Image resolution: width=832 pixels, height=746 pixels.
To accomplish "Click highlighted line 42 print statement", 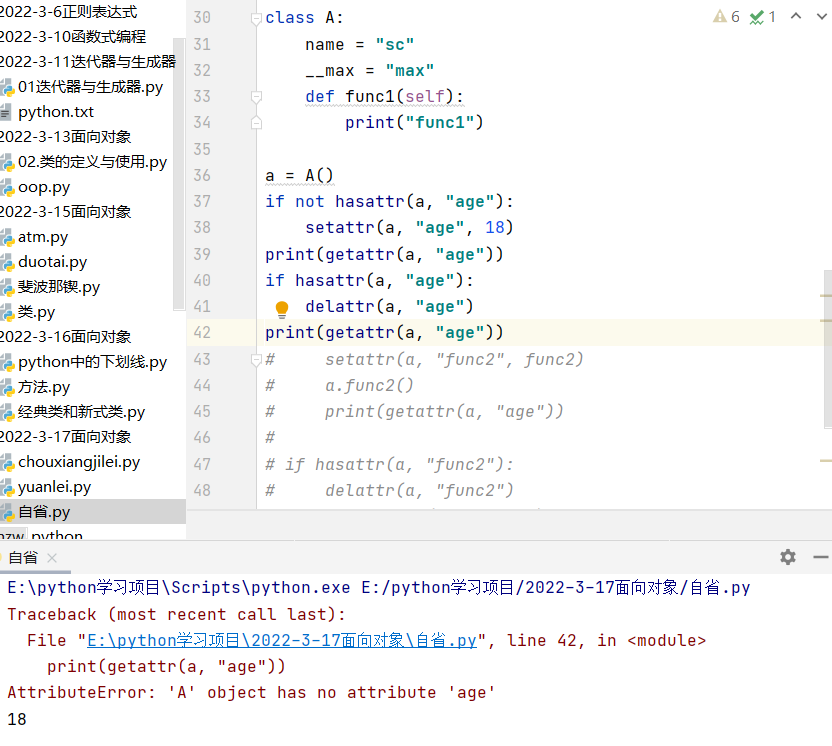I will tap(384, 333).
